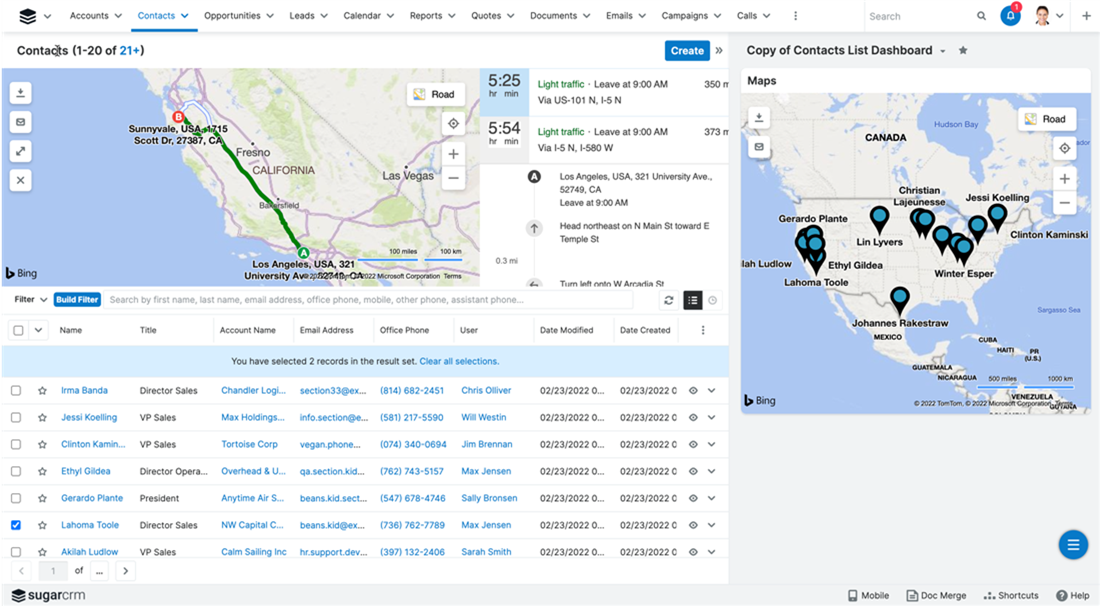Open the Opportunities tab

(x=232, y=16)
